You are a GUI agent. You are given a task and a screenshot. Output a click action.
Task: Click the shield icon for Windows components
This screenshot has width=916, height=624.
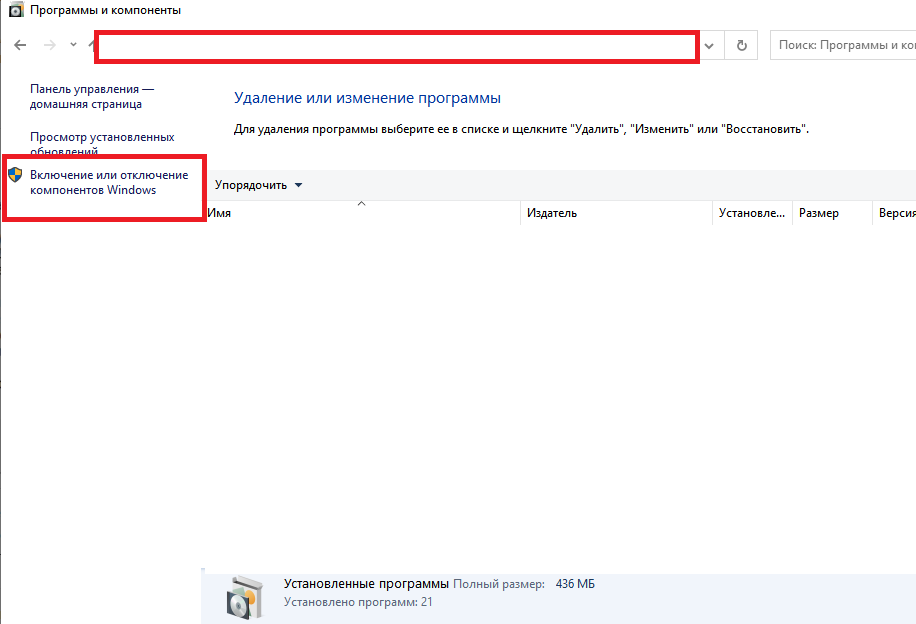(15, 175)
